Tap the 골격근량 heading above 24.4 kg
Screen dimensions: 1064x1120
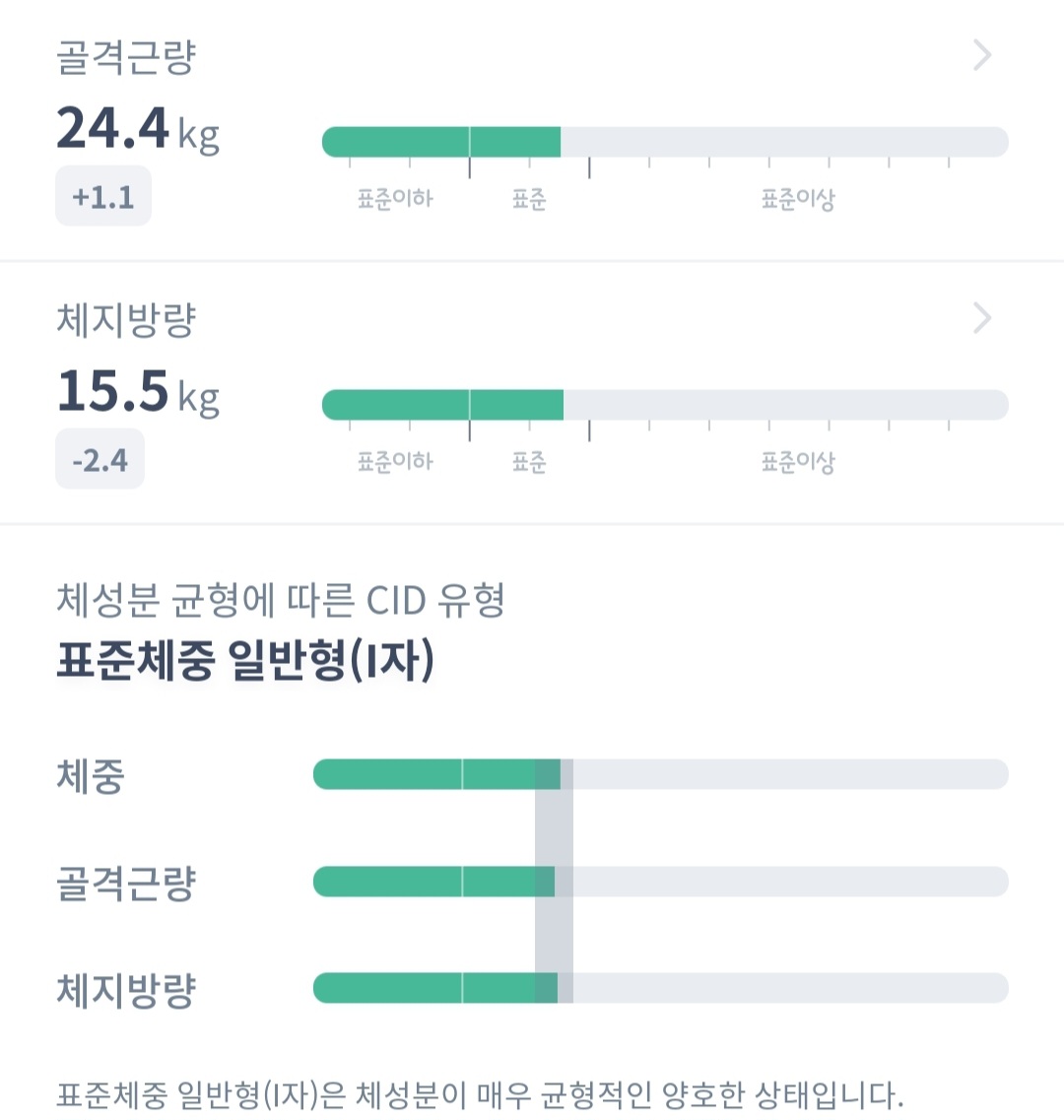click(126, 57)
